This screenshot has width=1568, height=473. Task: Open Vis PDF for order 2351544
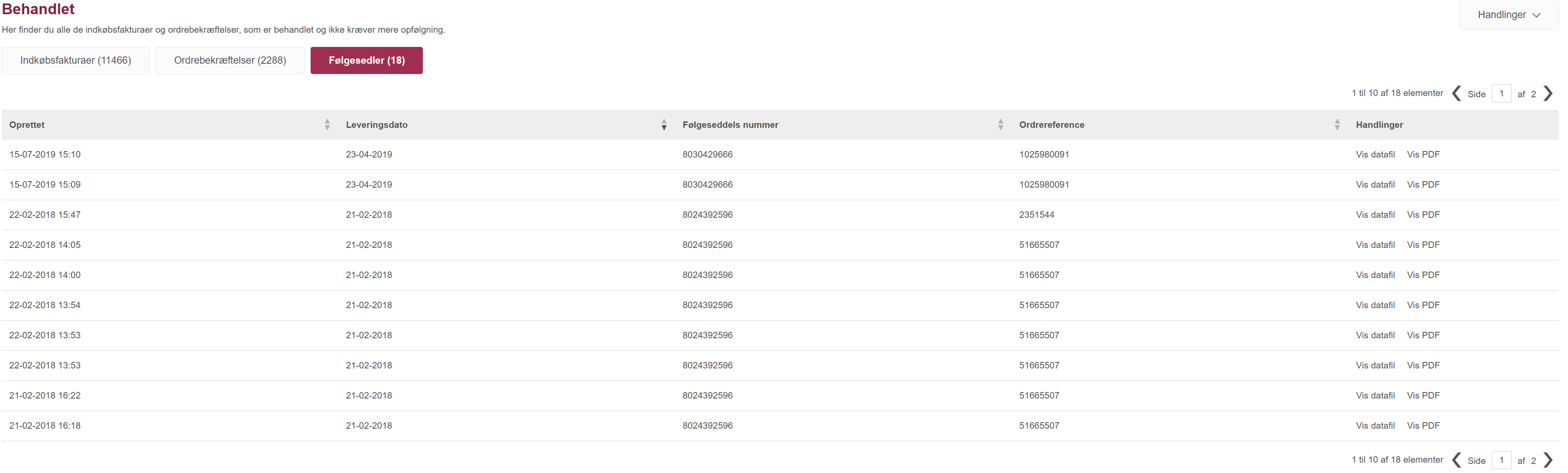click(1423, 215)
